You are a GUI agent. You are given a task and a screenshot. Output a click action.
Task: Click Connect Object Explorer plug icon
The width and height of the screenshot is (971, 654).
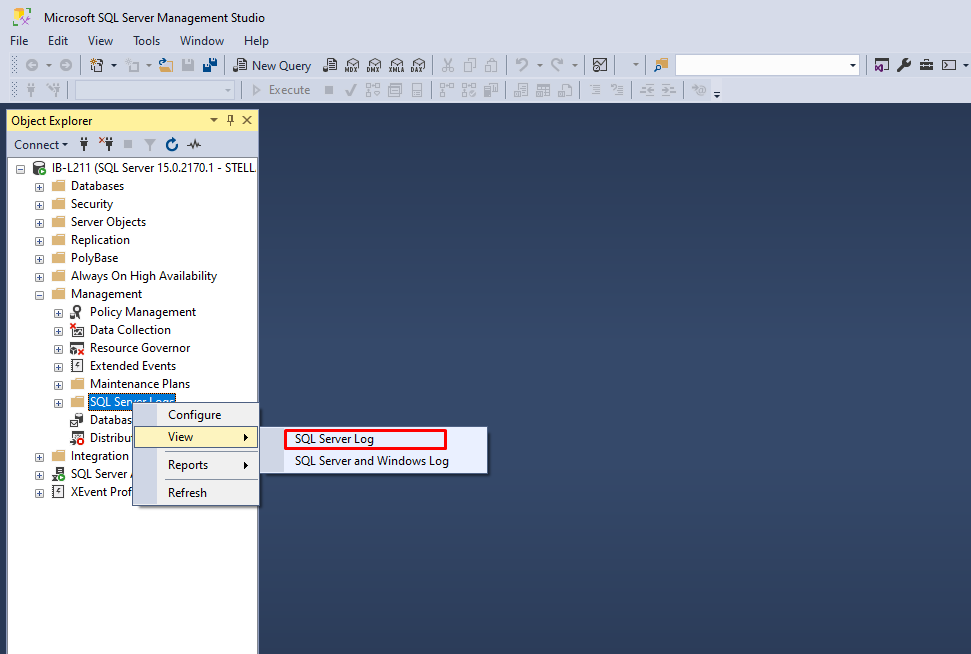click(84, 144)
